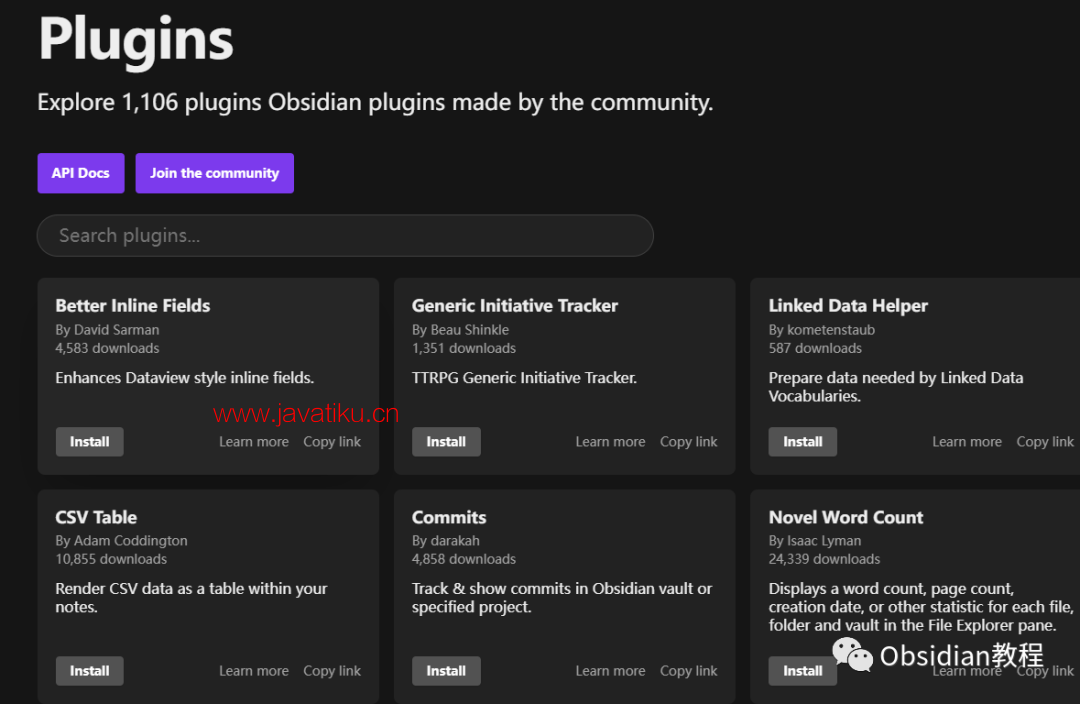
Task: Install the Linked Data Helper plugin
Action: [803, 442]
